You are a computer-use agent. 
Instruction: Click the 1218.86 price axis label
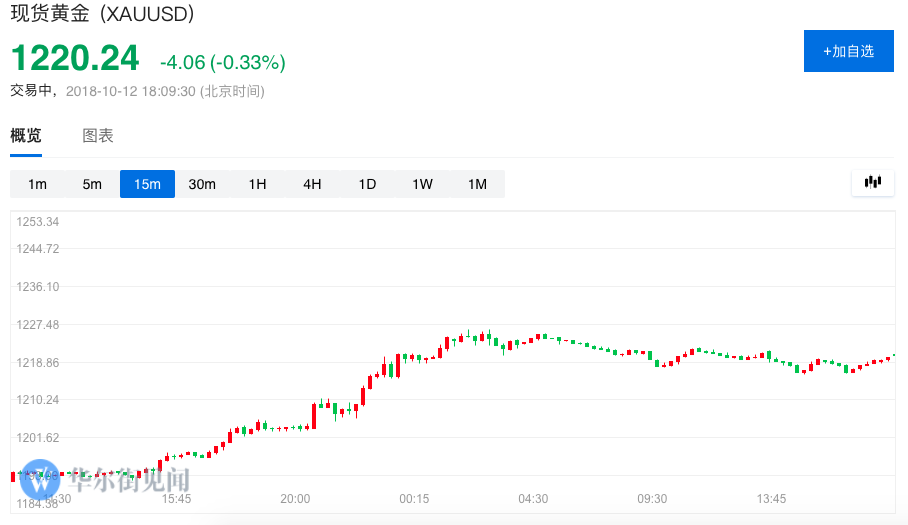(x=38, y=363)
